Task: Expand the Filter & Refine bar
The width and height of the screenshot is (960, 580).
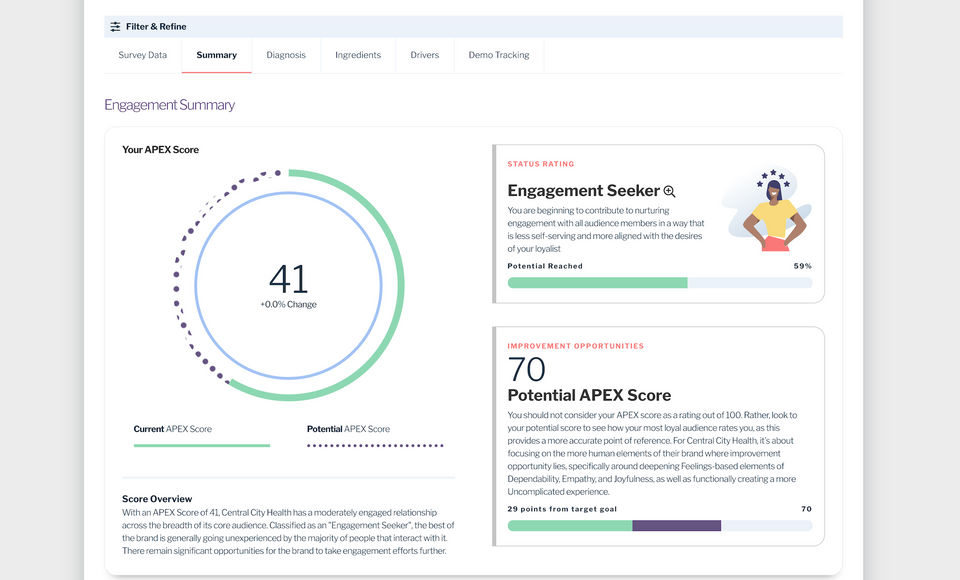Action: 473,27
